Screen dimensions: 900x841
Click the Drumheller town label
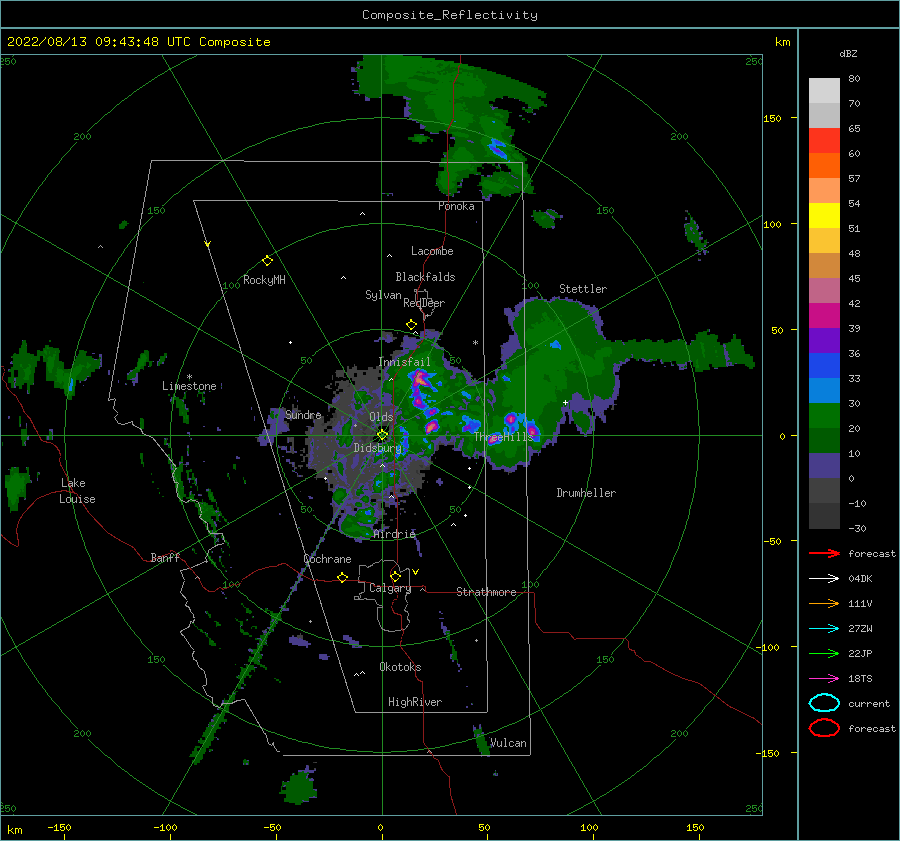click(x=586, y=493)
